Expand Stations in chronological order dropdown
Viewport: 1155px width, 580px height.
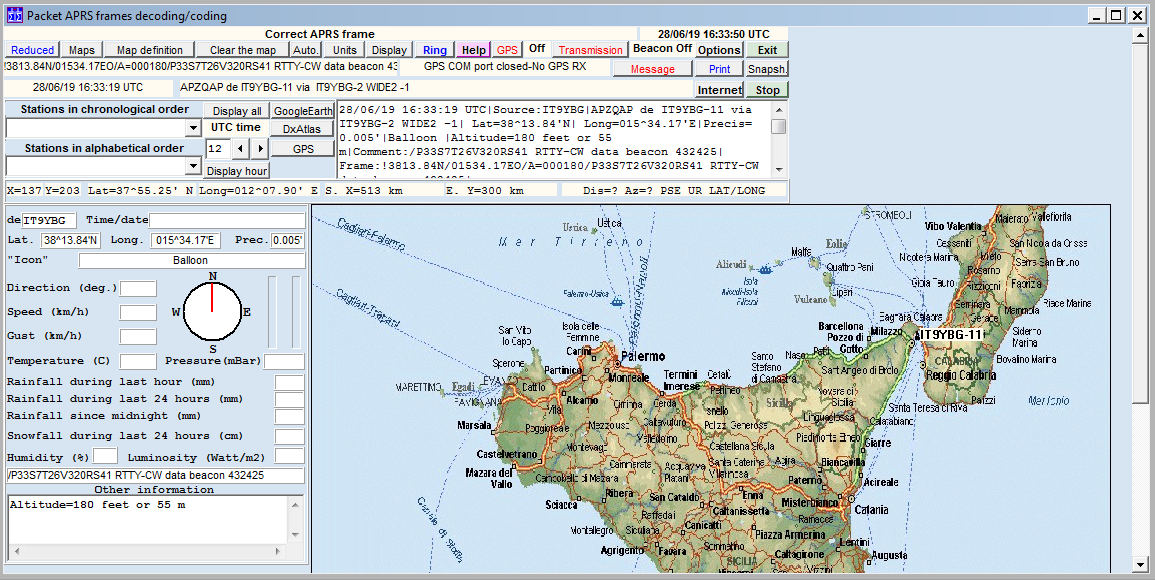pyautogui.click(x=193, y=129)
